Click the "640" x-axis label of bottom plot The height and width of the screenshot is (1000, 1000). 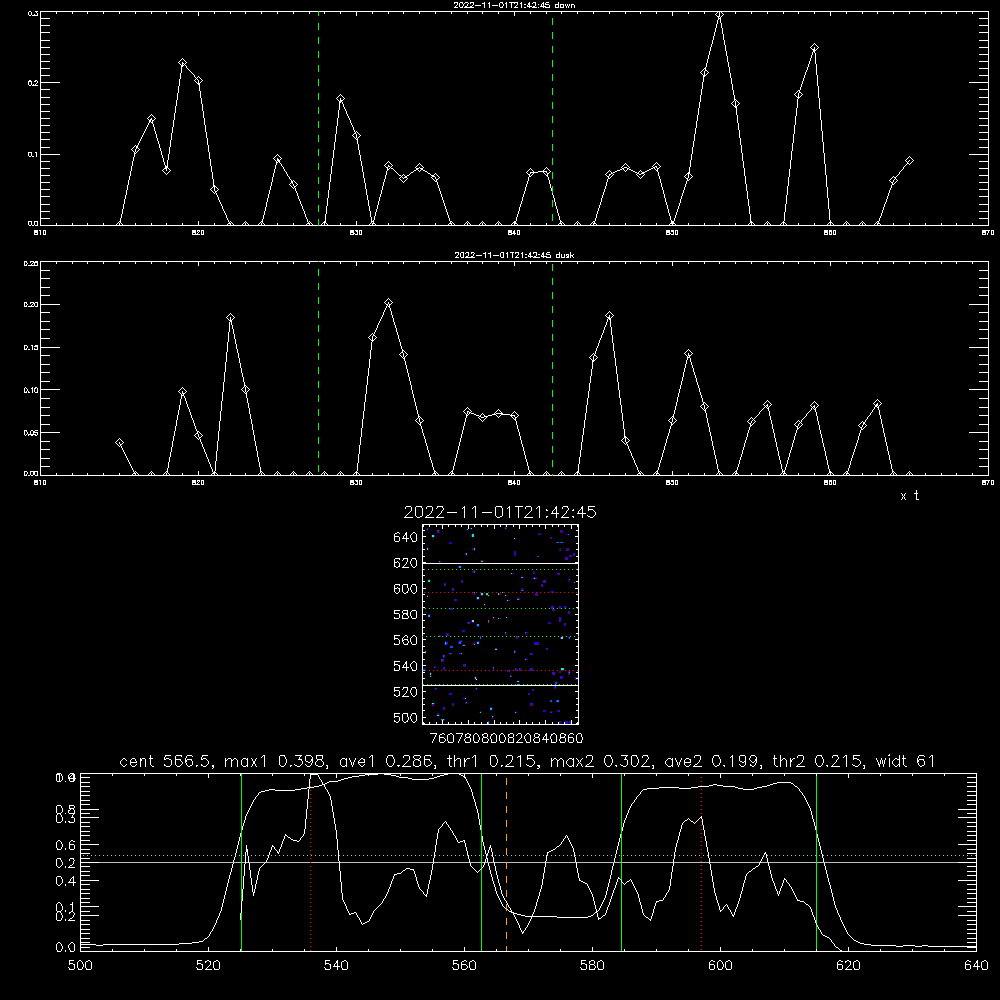(x=976, y=966)
